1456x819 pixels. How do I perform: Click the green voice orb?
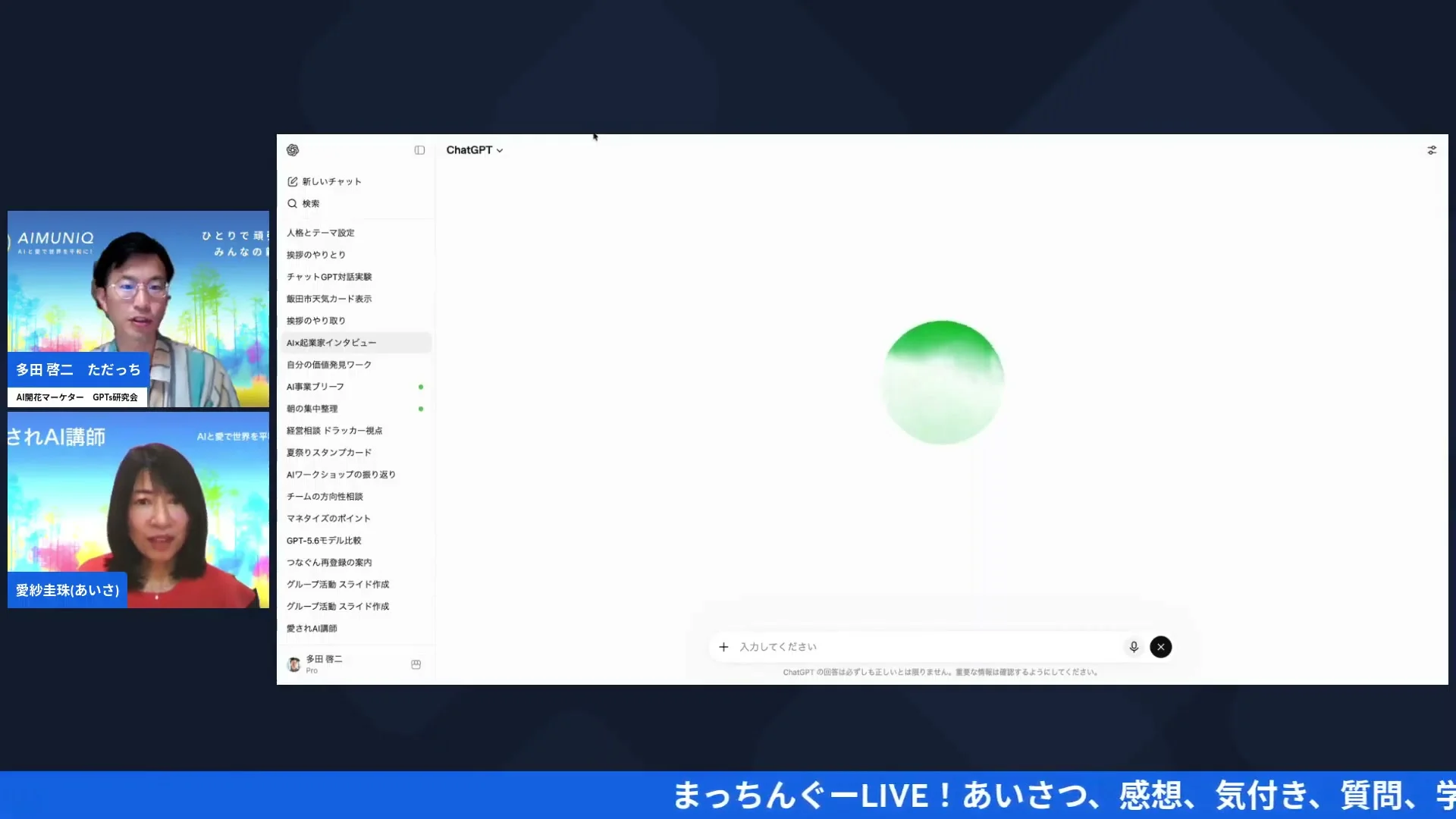click(x=943, y=382)
